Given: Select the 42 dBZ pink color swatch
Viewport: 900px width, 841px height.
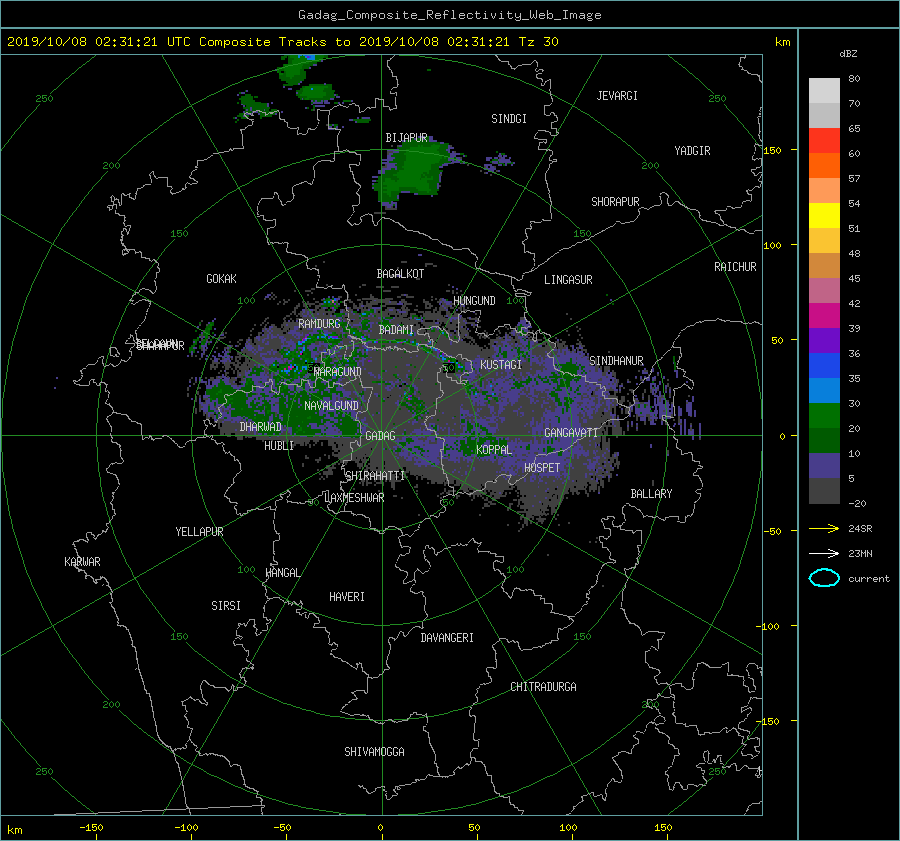Looking at the screenshot, I should tap(824, 290).
